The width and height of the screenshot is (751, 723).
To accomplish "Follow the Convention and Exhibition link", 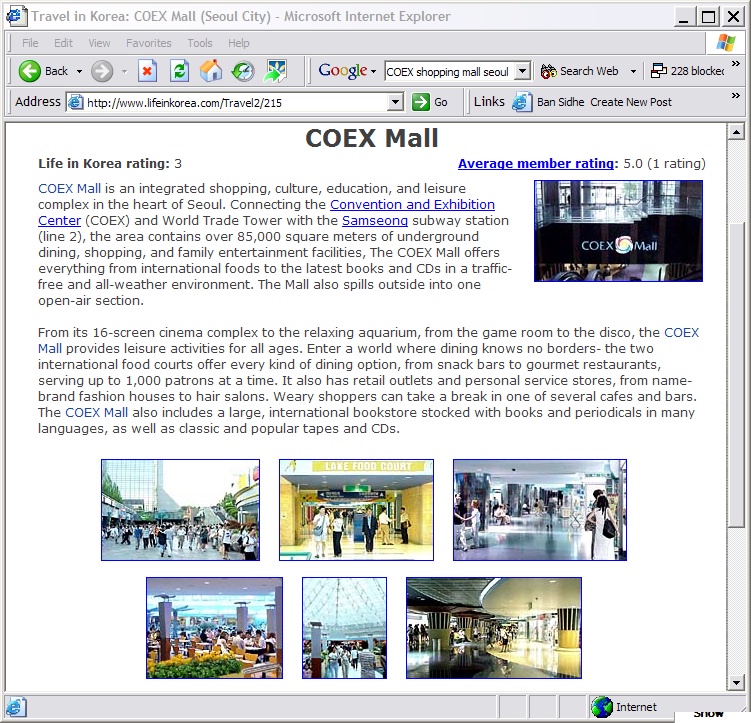I will click(x=412, y=204).
